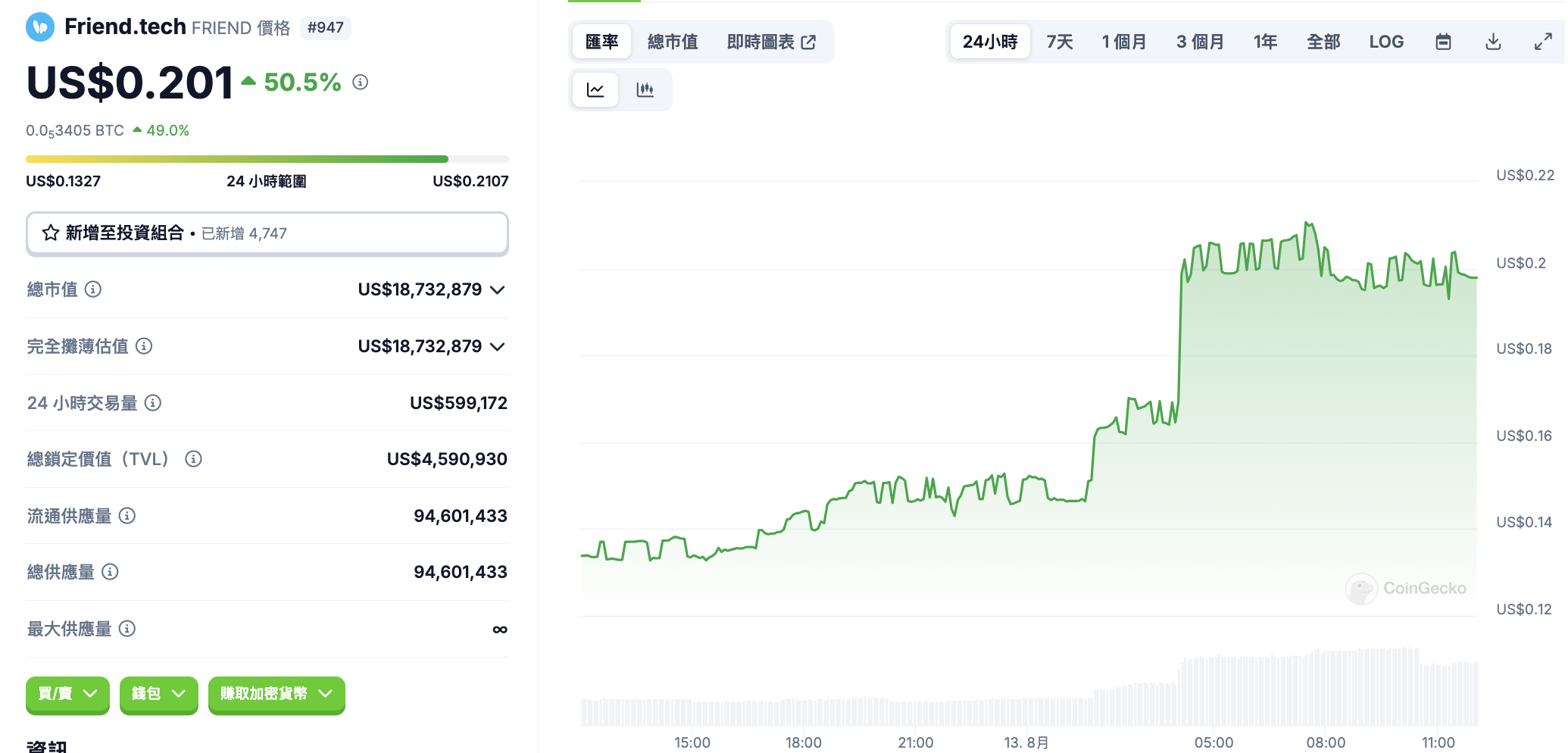Click the info icon beside 總市值
The width and height of the screenshot is (1568, 753).
[93, 289]
